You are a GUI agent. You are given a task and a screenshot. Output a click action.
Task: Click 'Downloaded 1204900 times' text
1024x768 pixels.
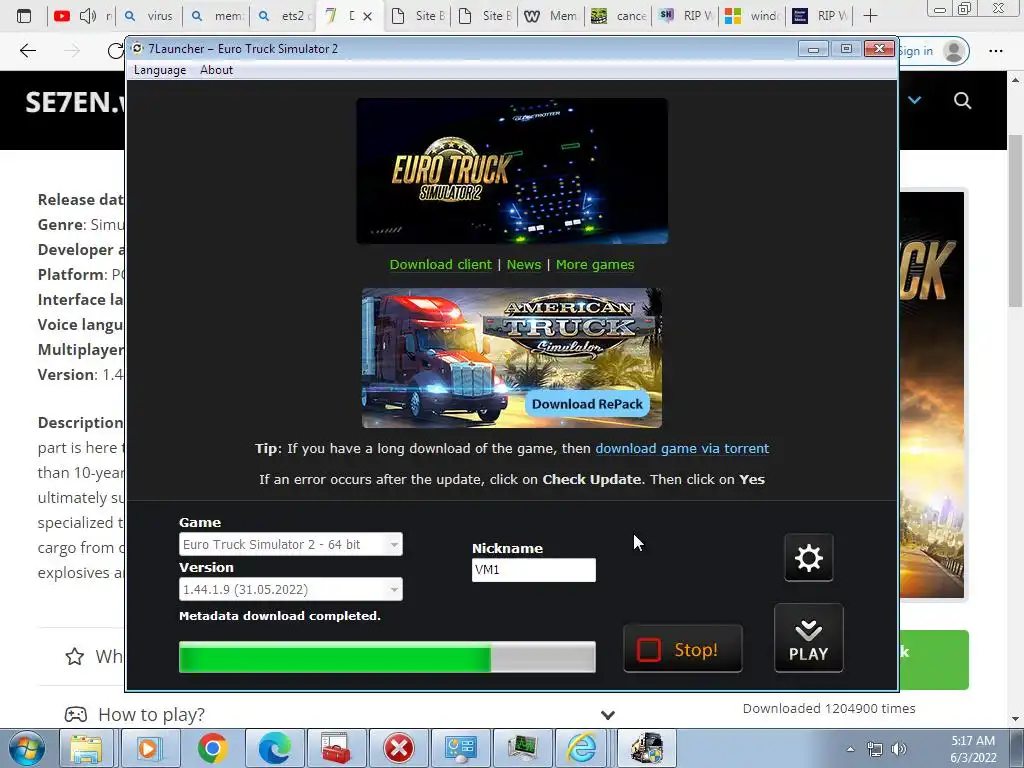[829, 709]
